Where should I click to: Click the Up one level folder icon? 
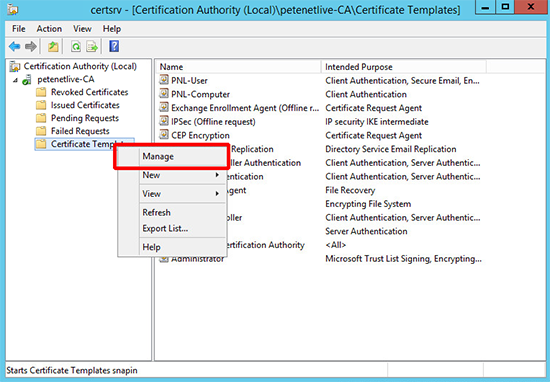53,46
